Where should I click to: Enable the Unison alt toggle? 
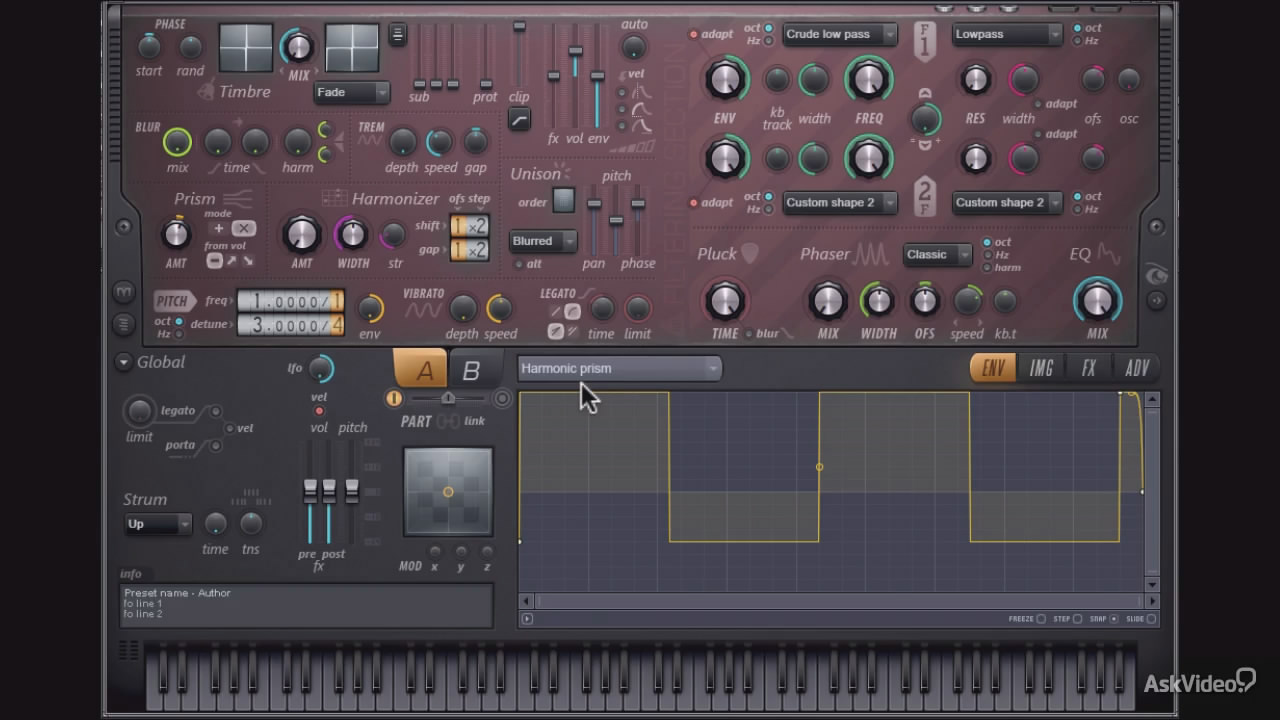518,264
